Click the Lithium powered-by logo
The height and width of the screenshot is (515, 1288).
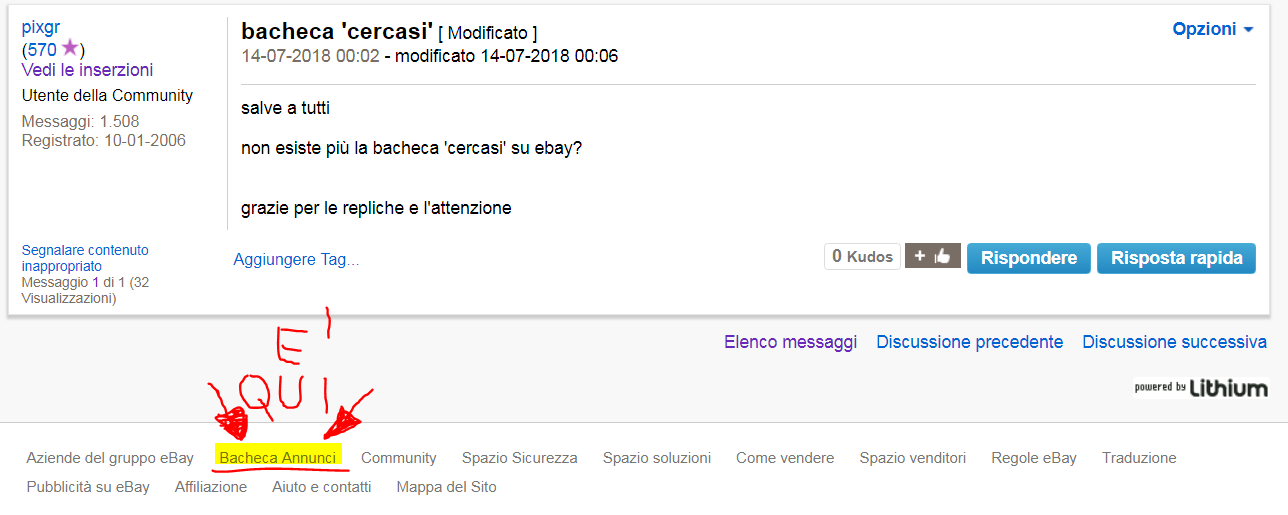(x=1201, y=388)
